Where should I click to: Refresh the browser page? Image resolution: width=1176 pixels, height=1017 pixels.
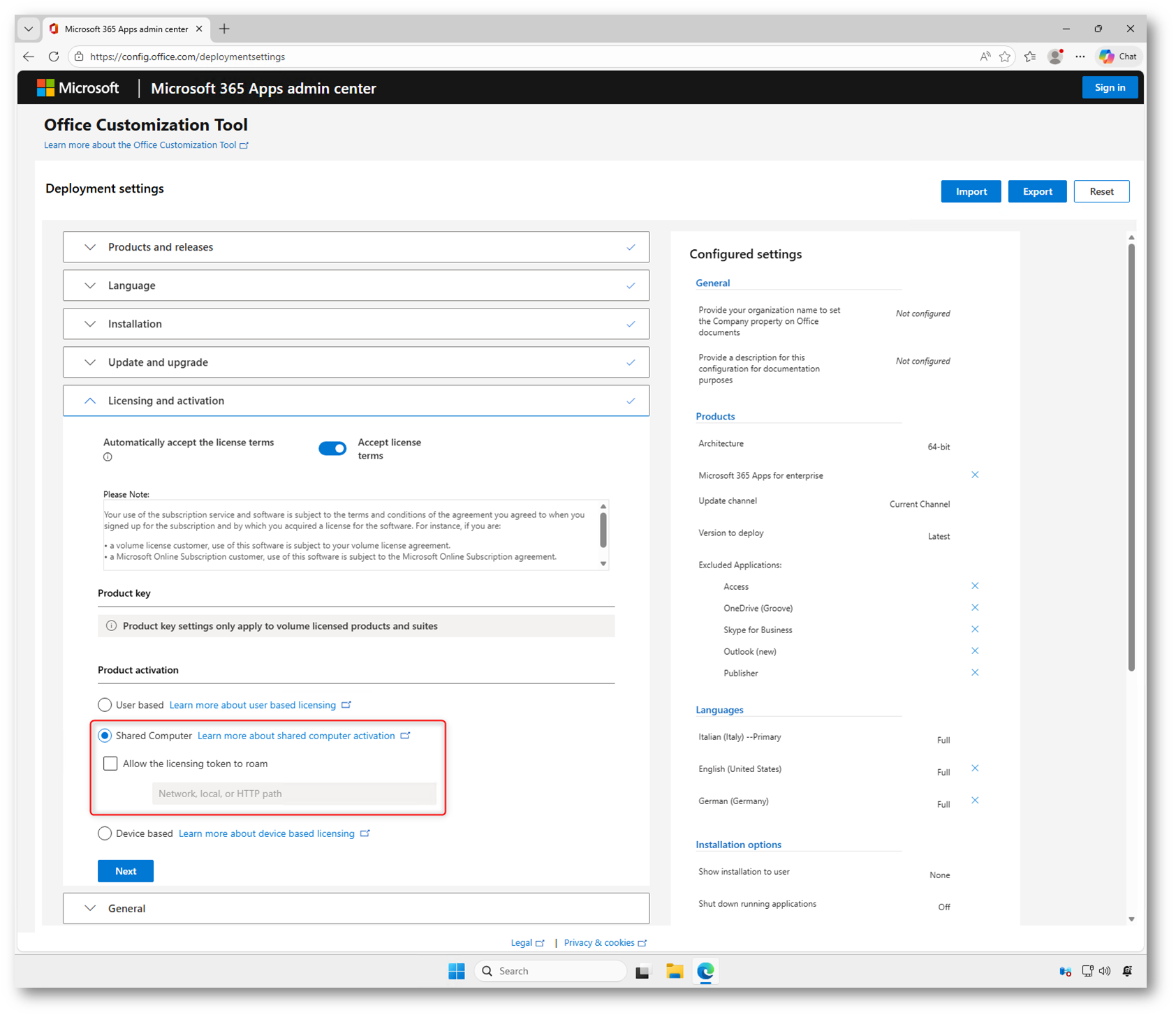pos(54,57)
